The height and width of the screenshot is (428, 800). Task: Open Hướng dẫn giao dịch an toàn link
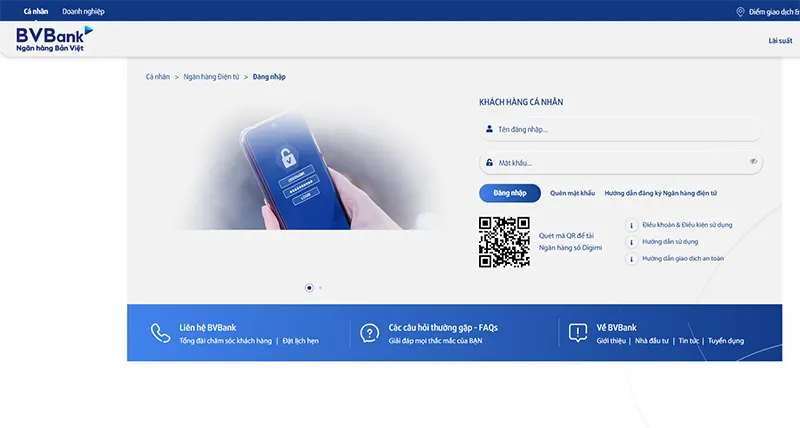(683, 258)
